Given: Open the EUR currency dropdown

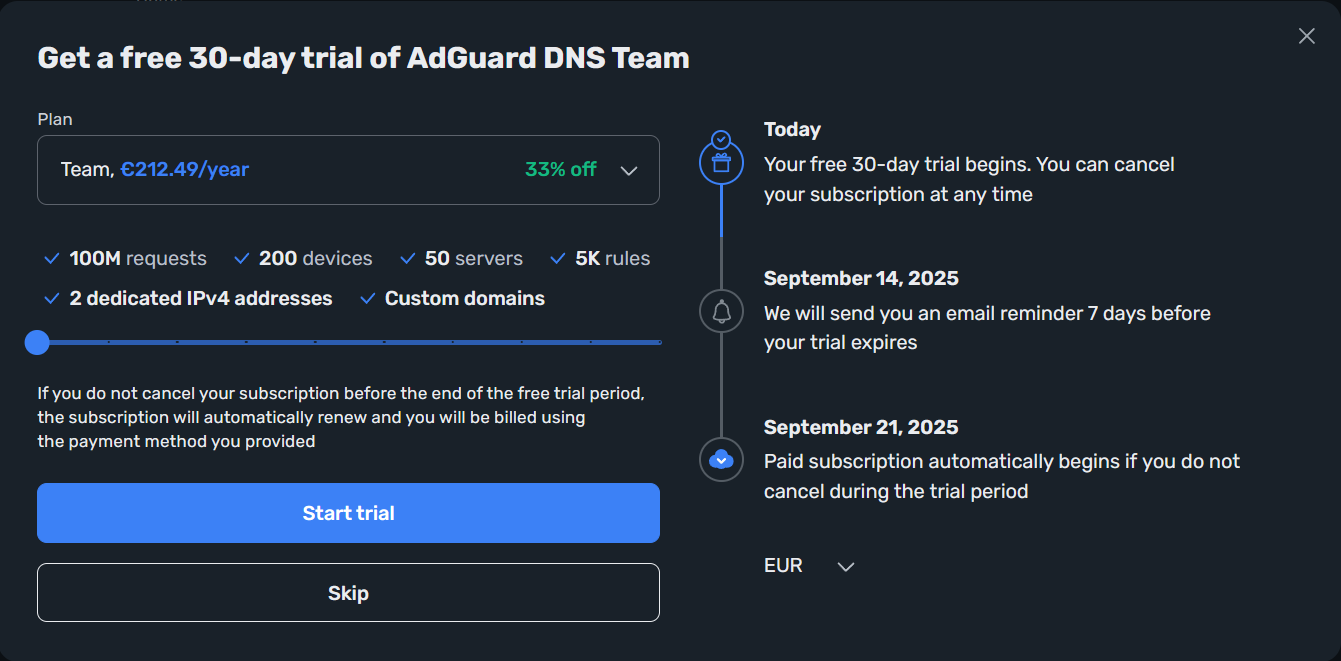Looking at the screenshot, I should point(809,566).
